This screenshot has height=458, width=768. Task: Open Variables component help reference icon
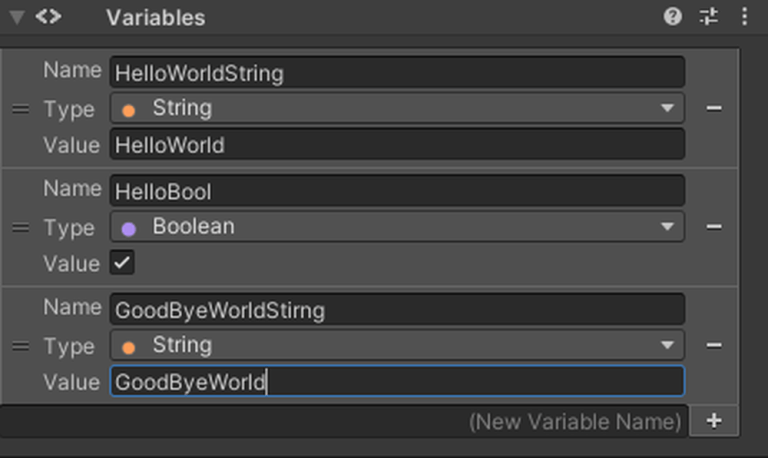coord(673,16)
